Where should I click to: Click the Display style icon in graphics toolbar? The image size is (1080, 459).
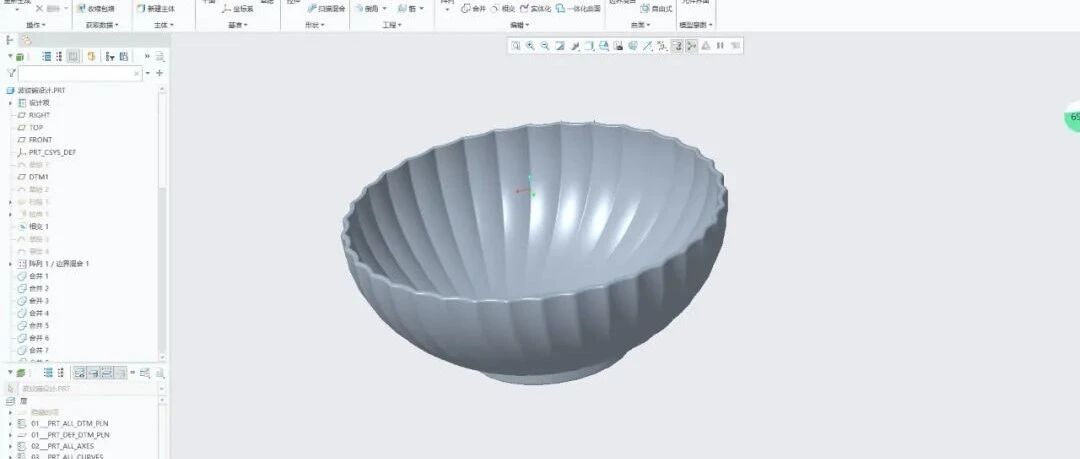[x=589, y=45]
